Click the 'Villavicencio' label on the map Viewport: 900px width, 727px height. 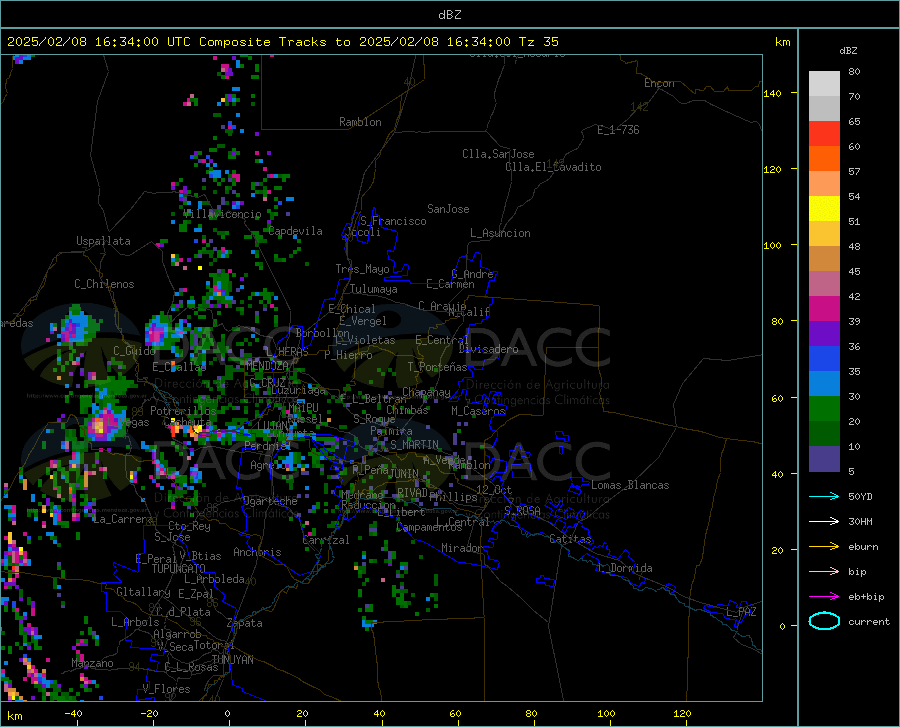coord(222,213)
